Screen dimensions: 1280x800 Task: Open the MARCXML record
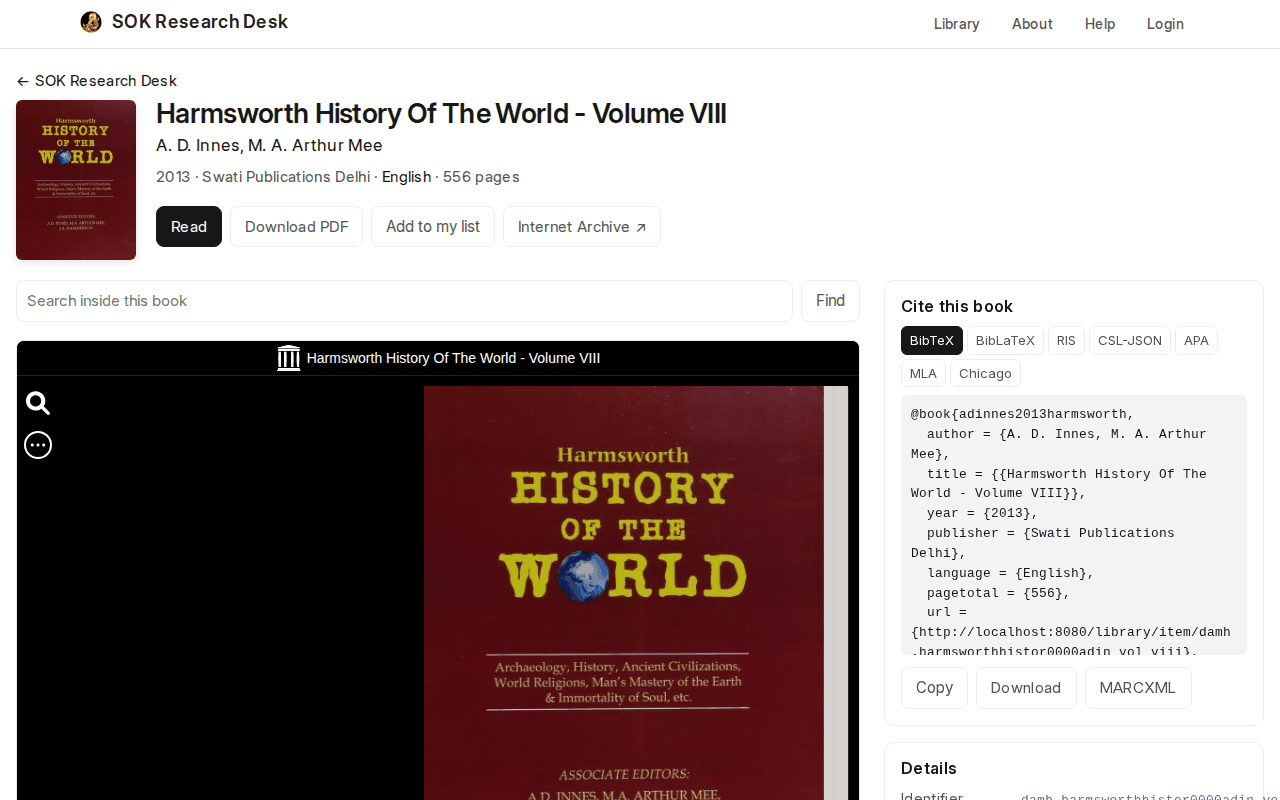pos(1138,688)
